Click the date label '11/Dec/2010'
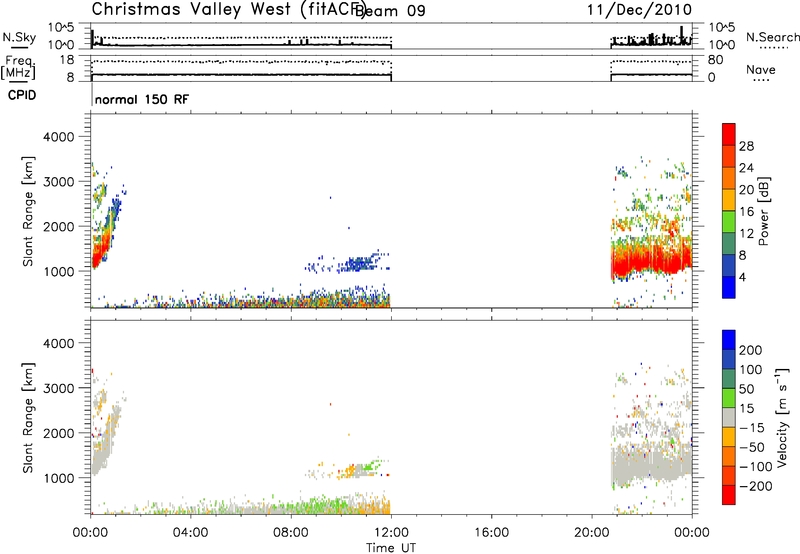This screenshot has width=800, height=554. pyautogui.click(x=639, y=10)
